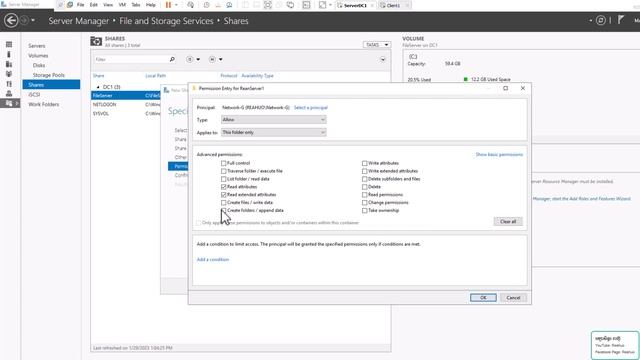640x360 pixels.
Task: Click the VMware pause VM icon
Action: [168, 5]
